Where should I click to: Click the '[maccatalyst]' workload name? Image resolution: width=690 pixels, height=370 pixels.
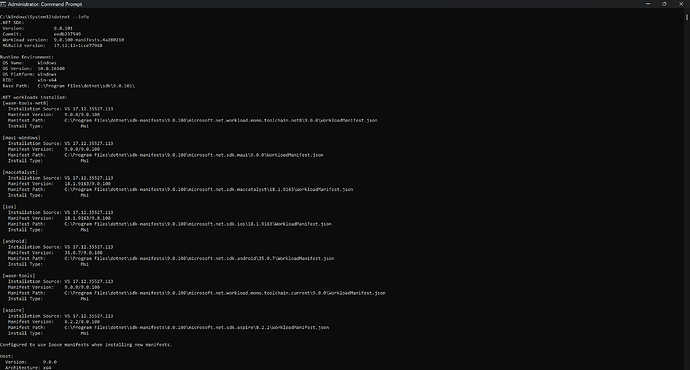(20, 172)
